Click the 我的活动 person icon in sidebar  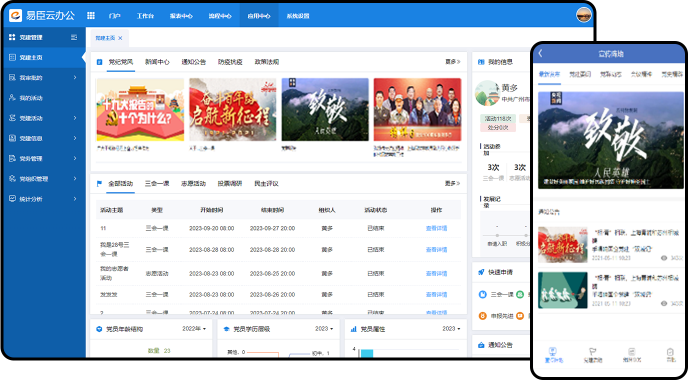point(12,98)
